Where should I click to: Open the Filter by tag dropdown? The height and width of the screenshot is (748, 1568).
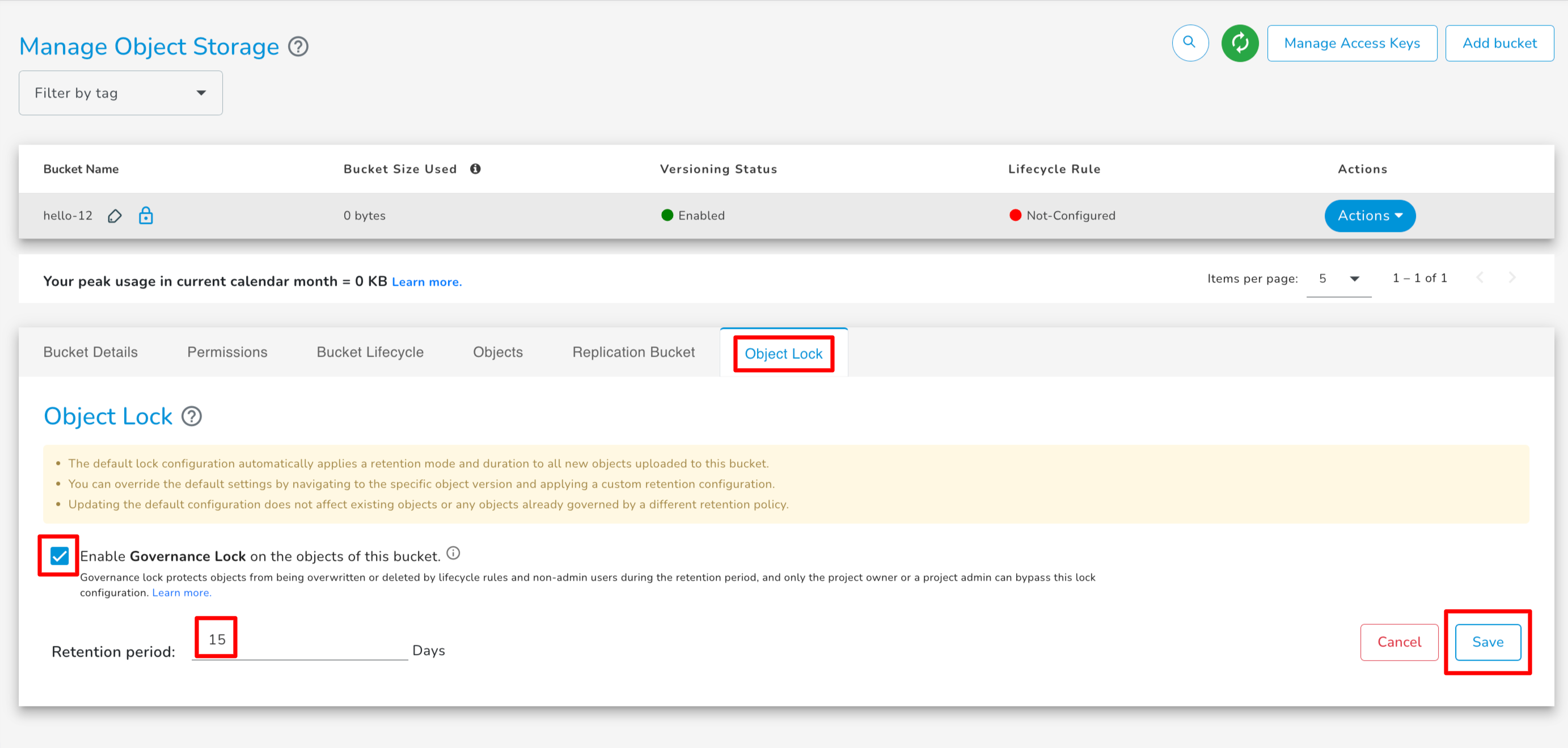[x=121, y=93]
